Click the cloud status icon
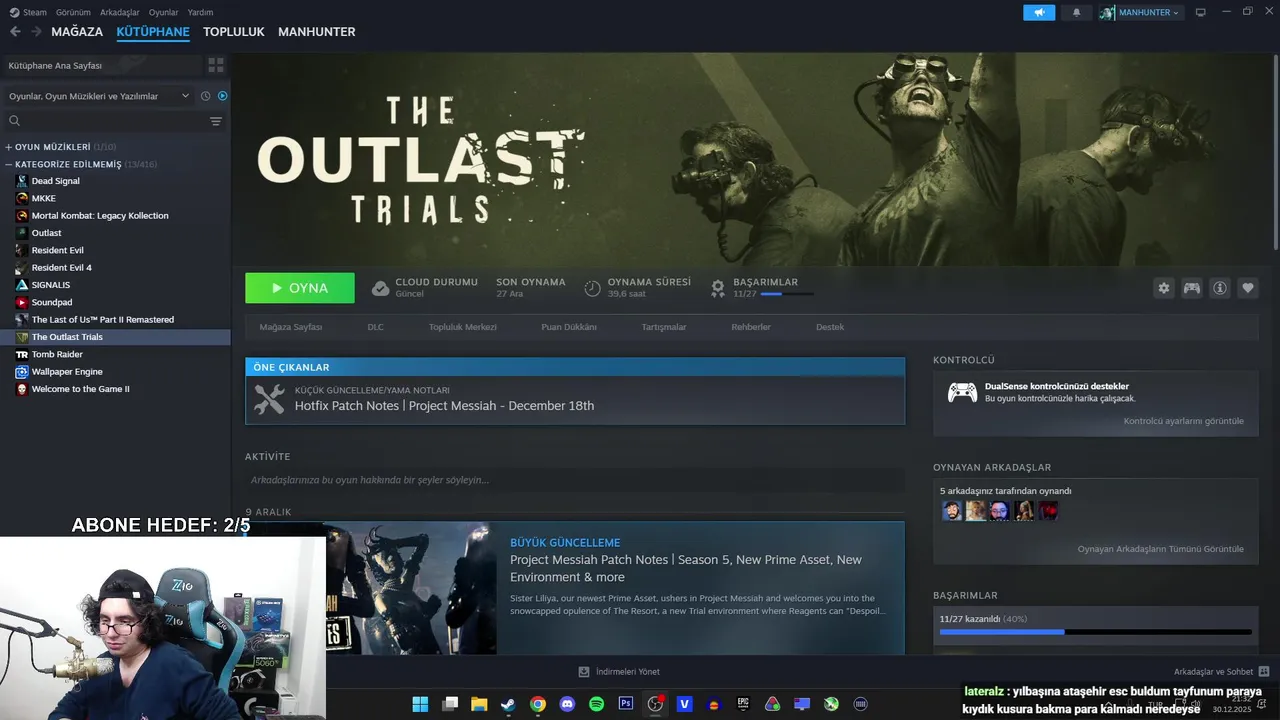Image resolution: width=1280 pixels, height=720 pixels. [x=380, y=288]
